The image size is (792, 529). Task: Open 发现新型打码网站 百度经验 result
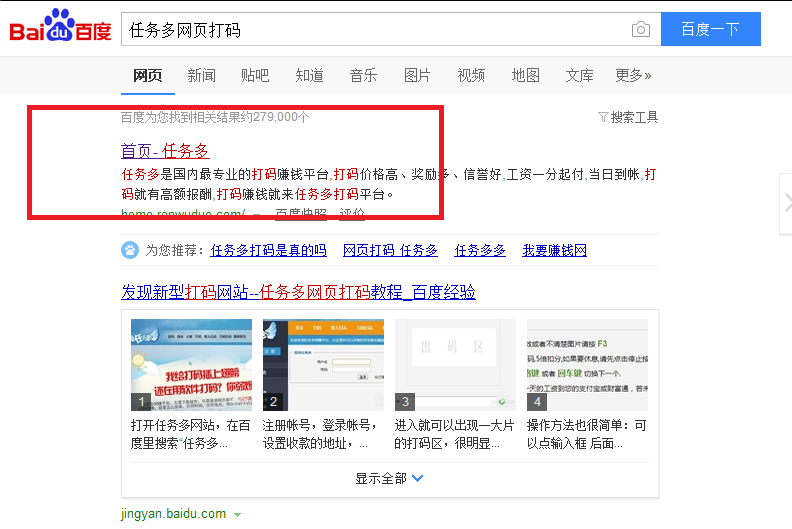pyautogui.click(x=298, y=292)
